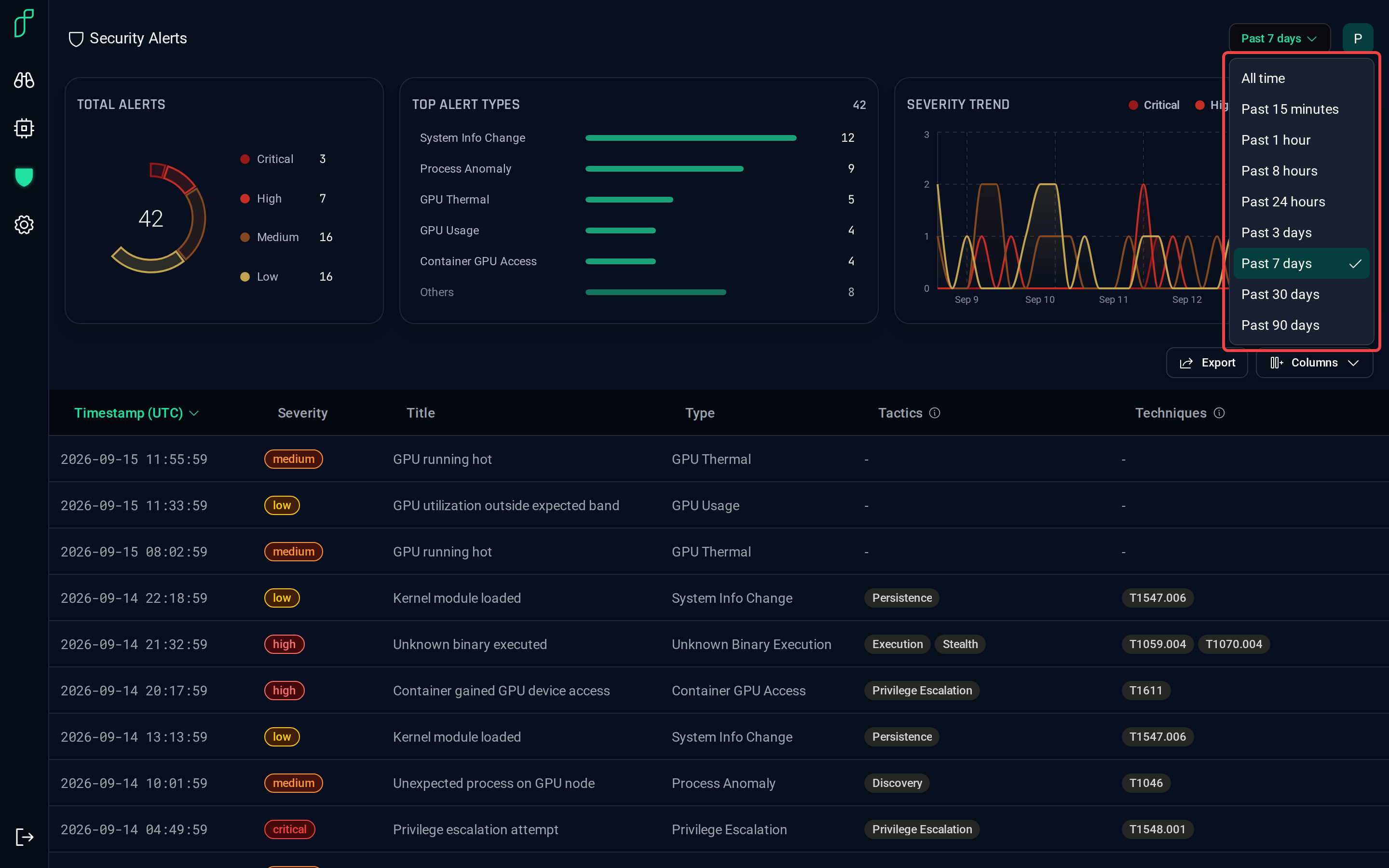Click the Techniques info icon
1389x868 pixels.
point(1219,413)
